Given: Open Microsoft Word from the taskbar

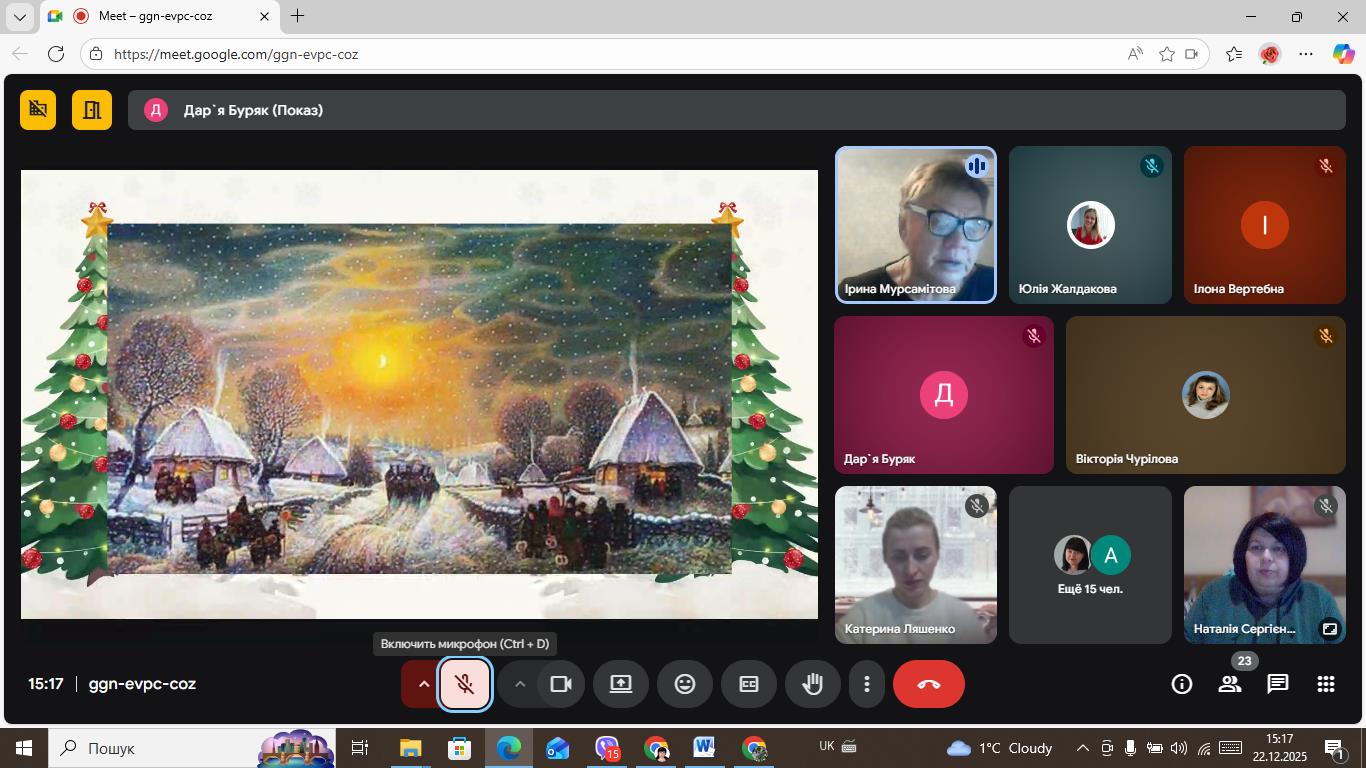Looking at the screenshot, I should click(x=704, y=748).
